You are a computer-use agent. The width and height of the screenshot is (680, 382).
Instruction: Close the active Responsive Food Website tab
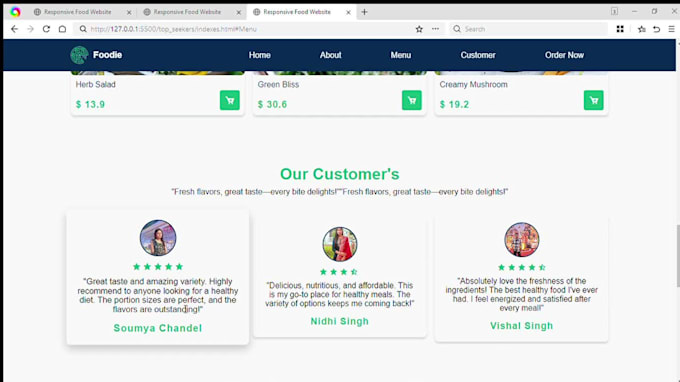click(348, 13)
